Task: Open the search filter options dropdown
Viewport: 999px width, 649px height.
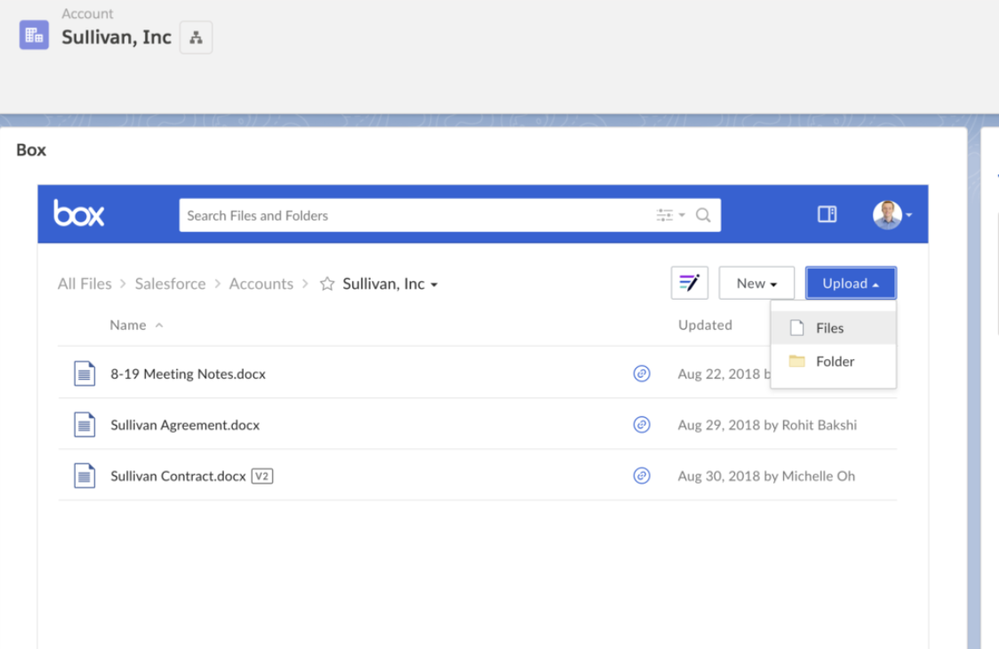Action: click(x=670, y=215)
